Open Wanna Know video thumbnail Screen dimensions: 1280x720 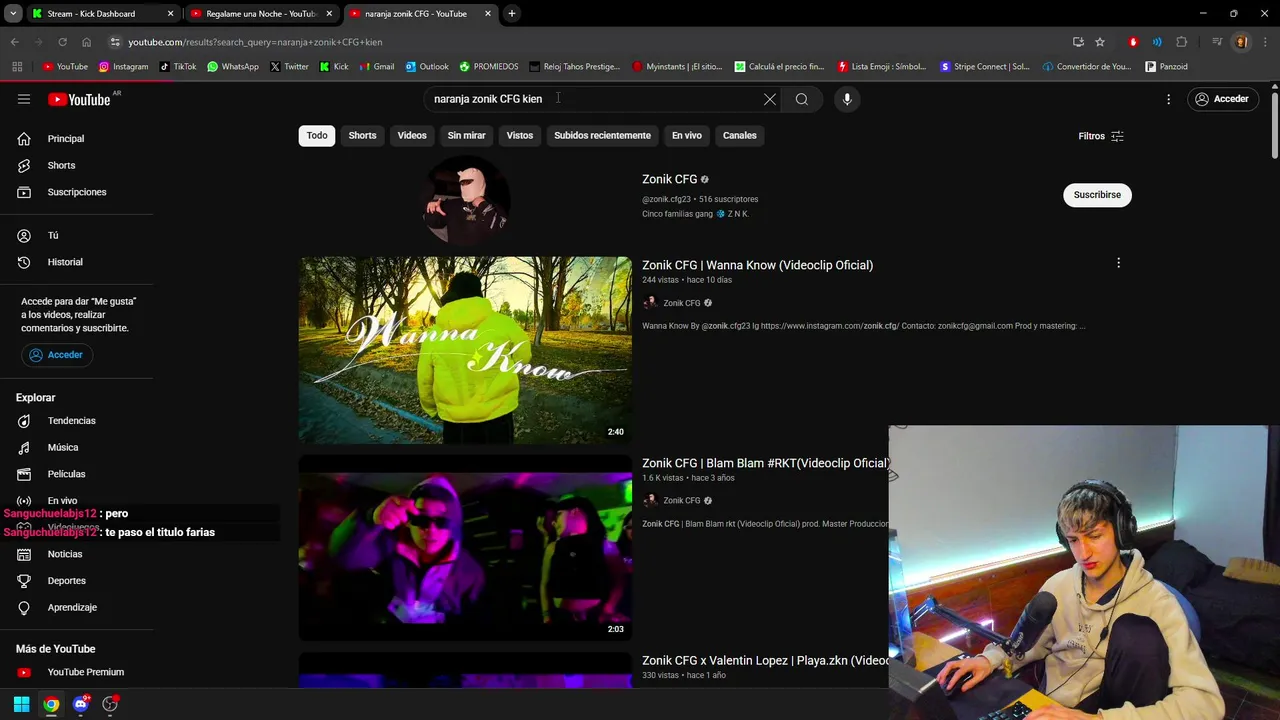coord(465,350)
